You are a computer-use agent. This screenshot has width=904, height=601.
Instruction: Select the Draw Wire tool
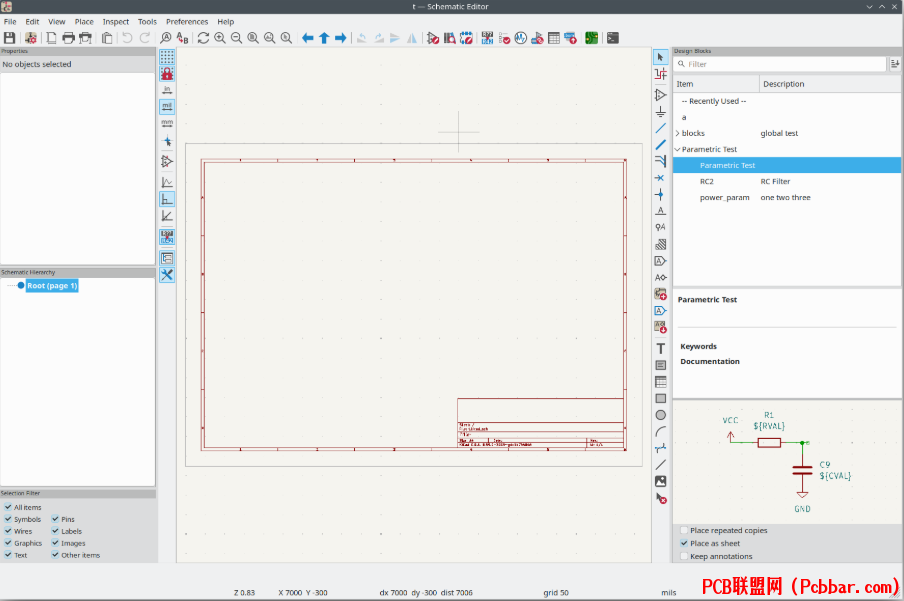pyautogui.click(x=661, y=128)
